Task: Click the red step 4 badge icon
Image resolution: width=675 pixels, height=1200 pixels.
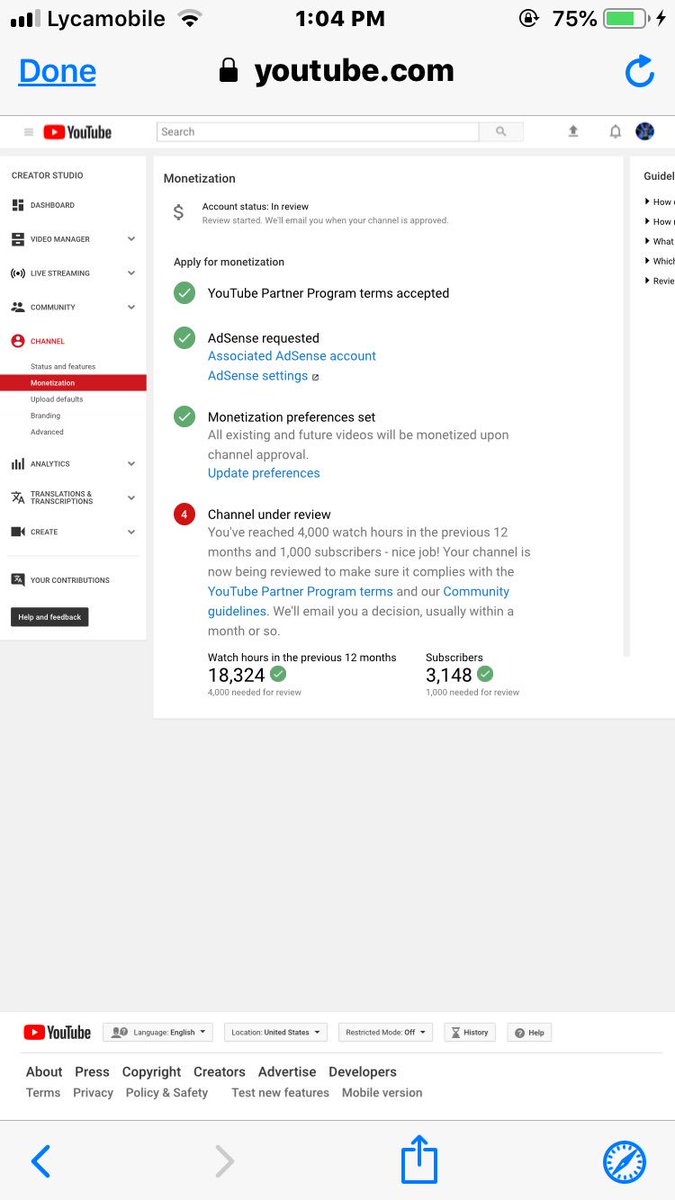Action: point(184,515)
